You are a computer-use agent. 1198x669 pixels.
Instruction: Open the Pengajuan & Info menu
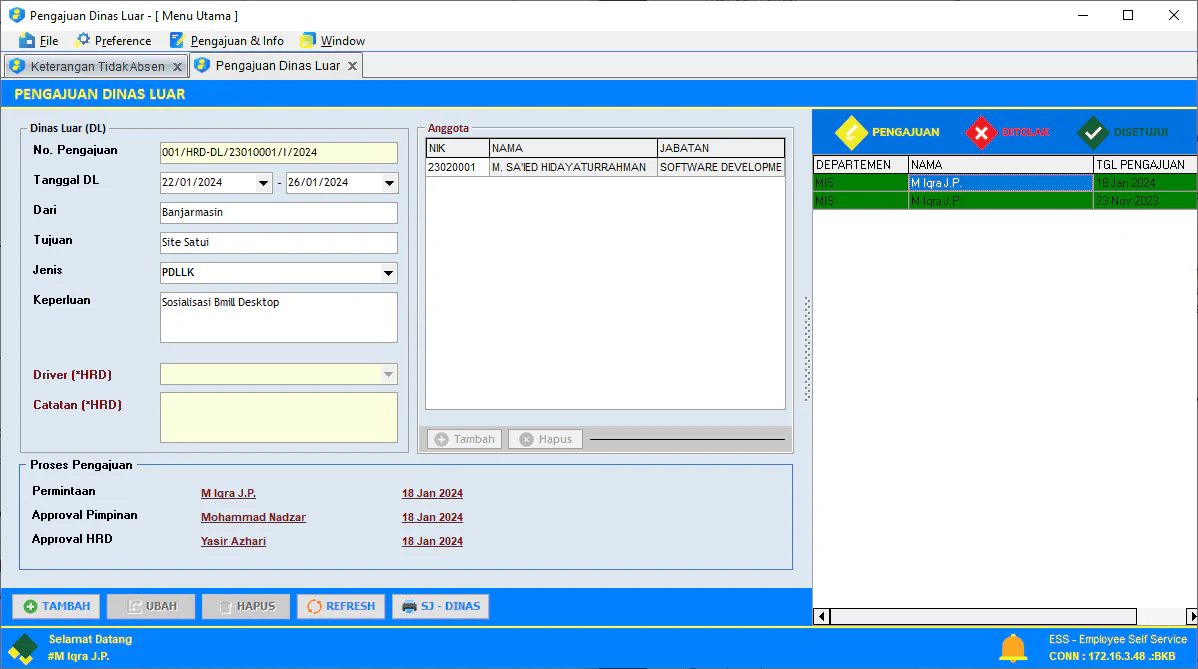pos(227,40)
